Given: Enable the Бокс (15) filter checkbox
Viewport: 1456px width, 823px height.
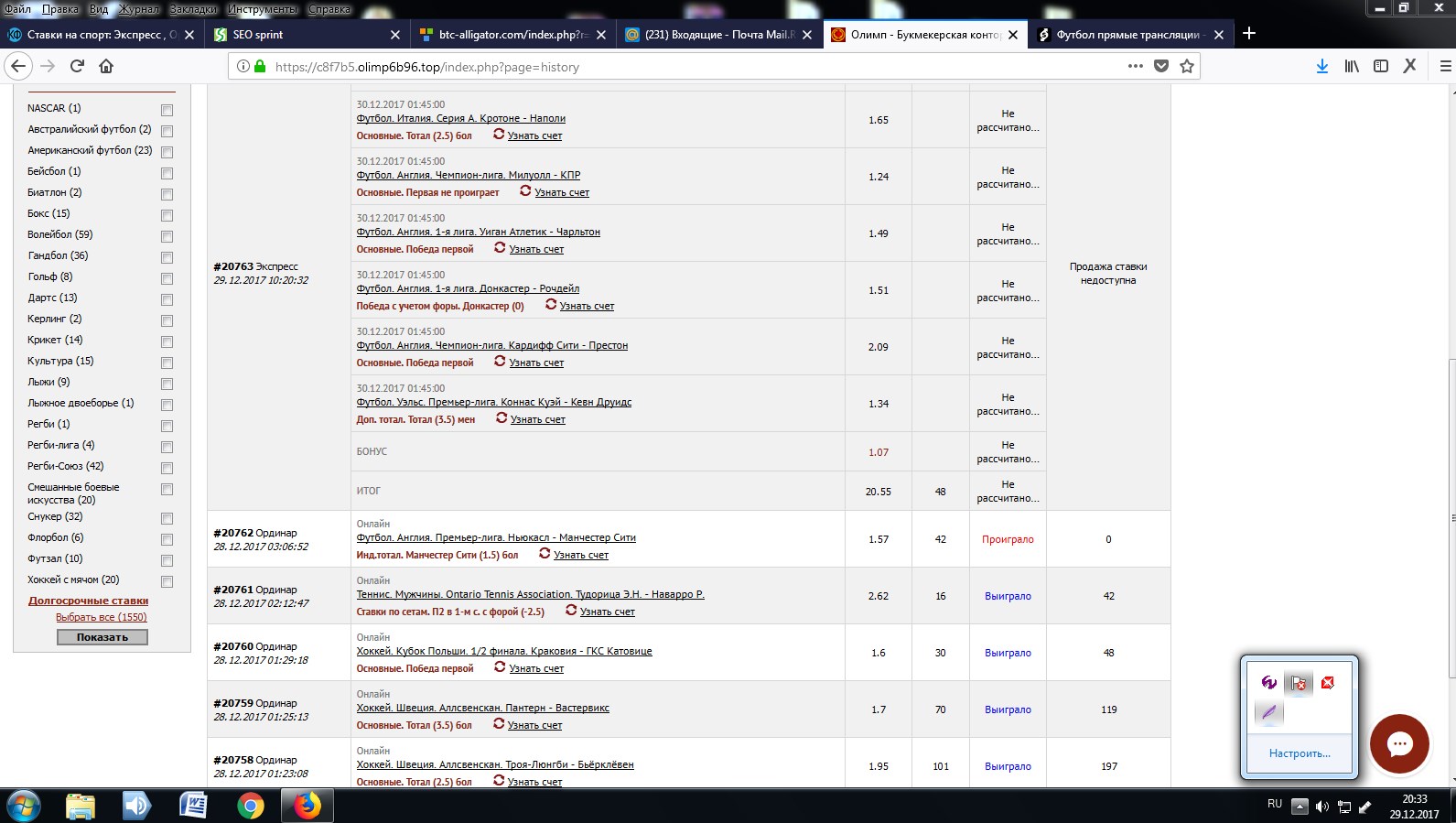Looking at the screenshot, I should 167,215.
